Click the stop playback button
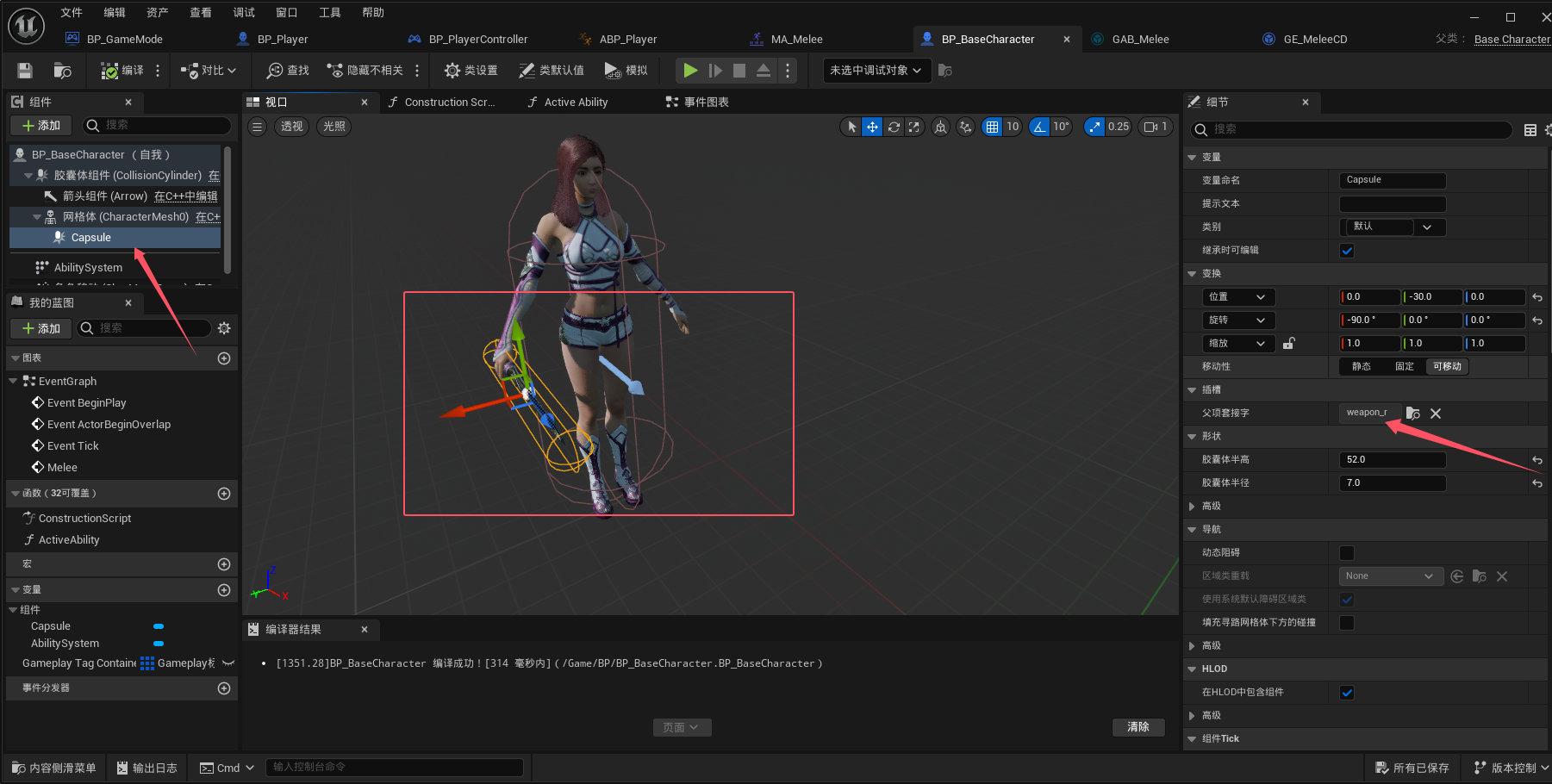The height and width of the screenshot is (784, 1552). coord(739,71)
